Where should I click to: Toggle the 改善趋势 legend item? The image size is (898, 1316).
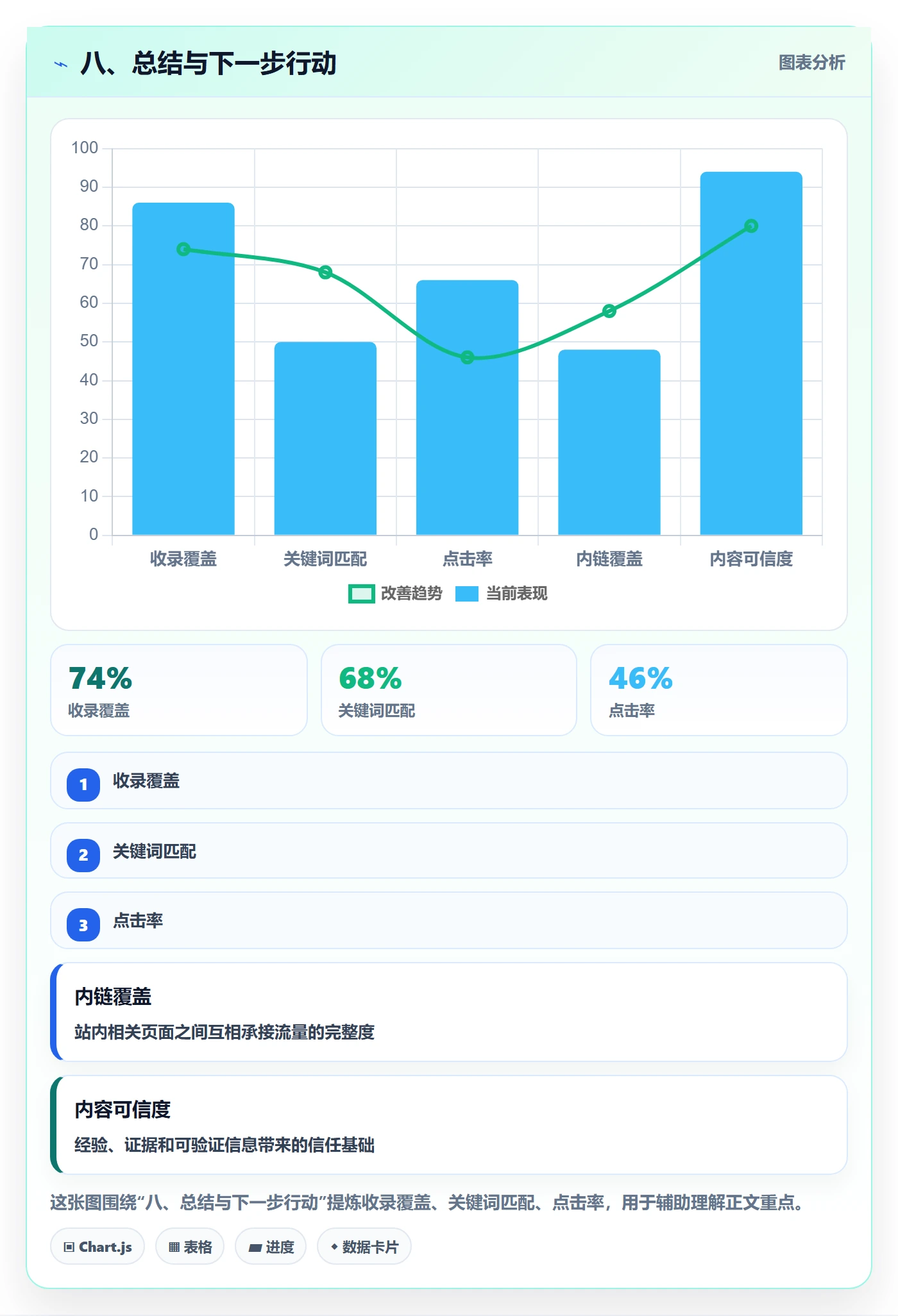[x=396, y=594]
